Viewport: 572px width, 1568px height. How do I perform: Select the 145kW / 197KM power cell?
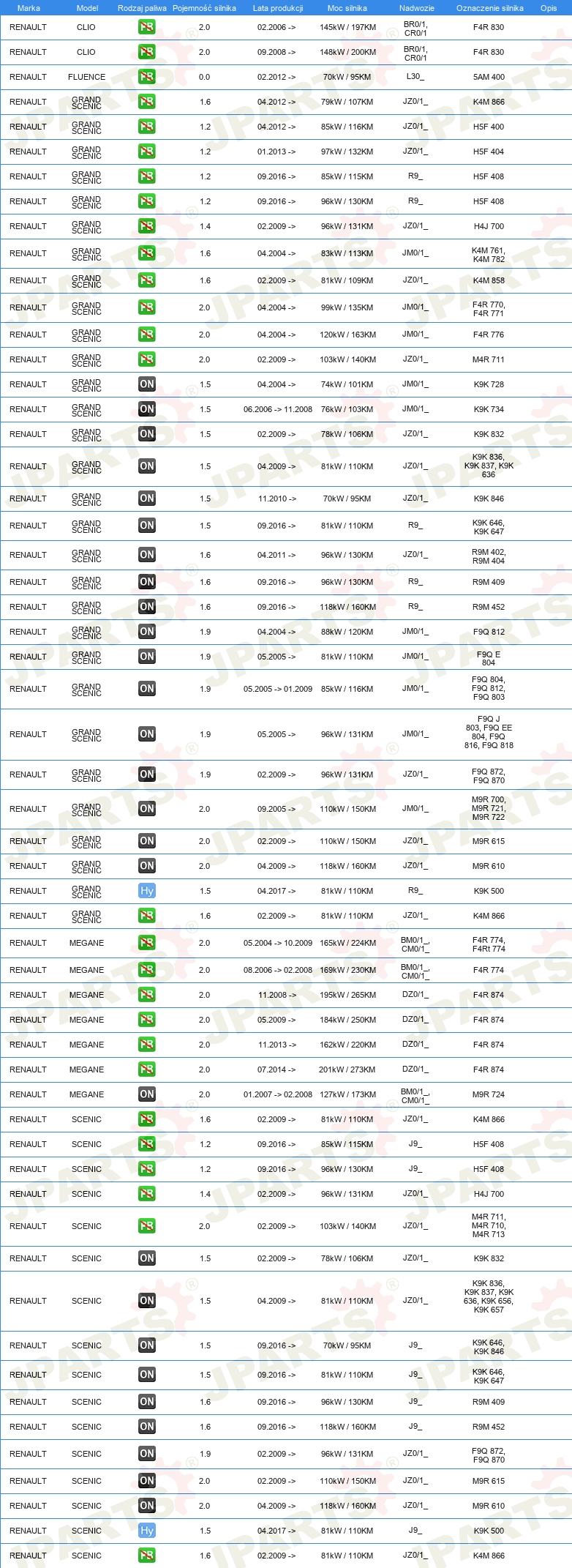[347, 27]
